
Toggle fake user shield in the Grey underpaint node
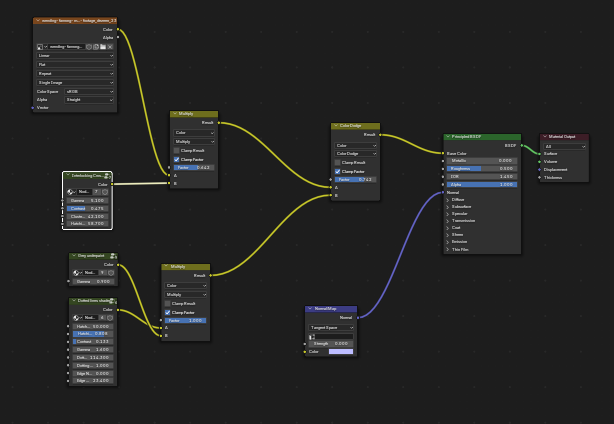pyautogui.click(x=111, y=272)
